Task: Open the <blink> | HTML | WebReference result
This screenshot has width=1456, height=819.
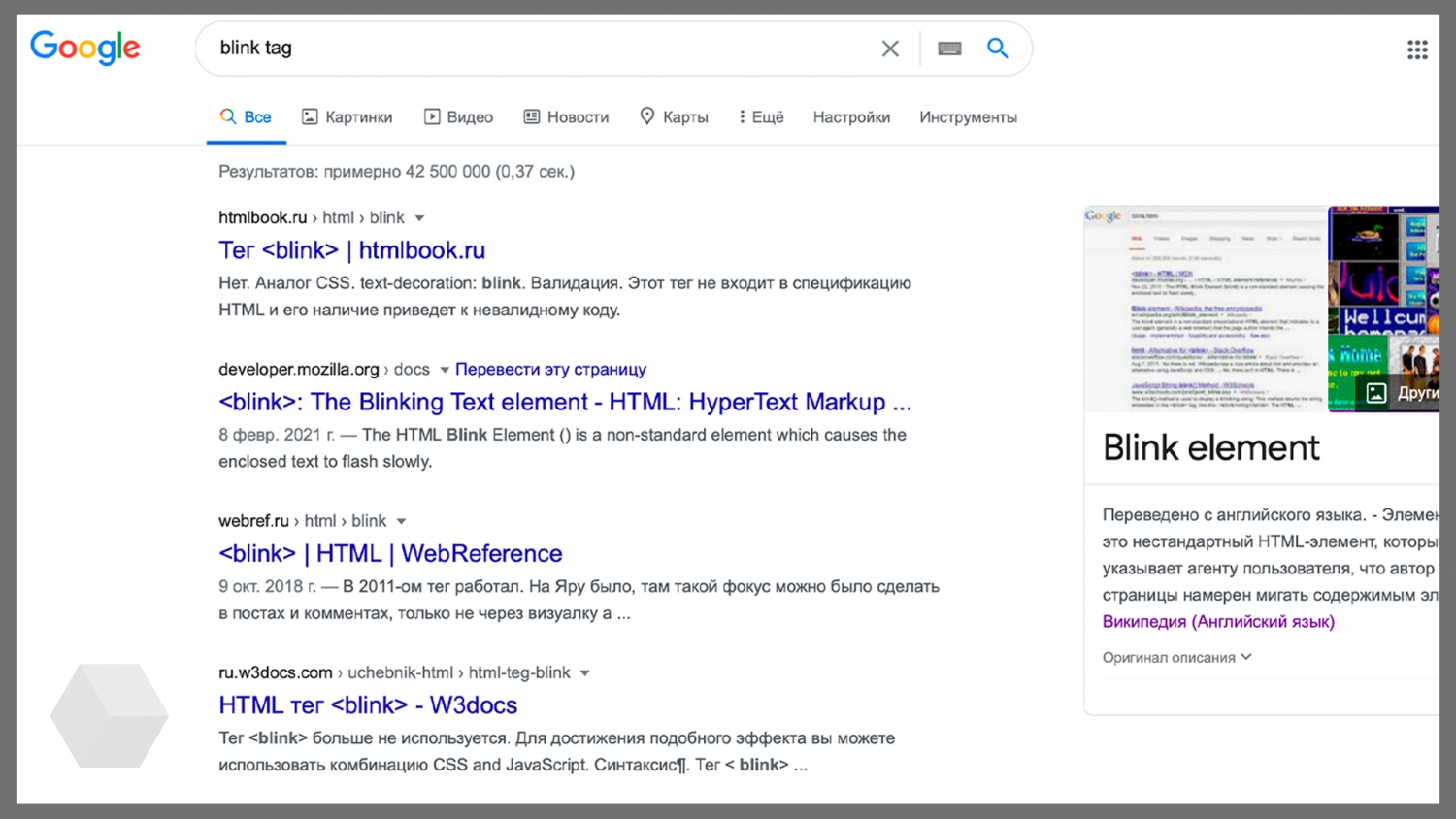Action: point(390,553)
